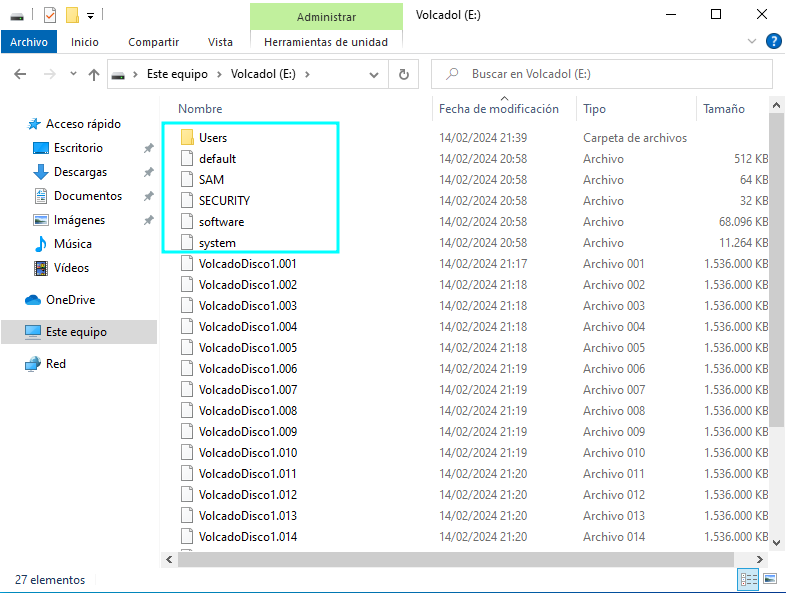Switch to large icons view
Screen dimensions: 786x593
(x=769, y=579)
